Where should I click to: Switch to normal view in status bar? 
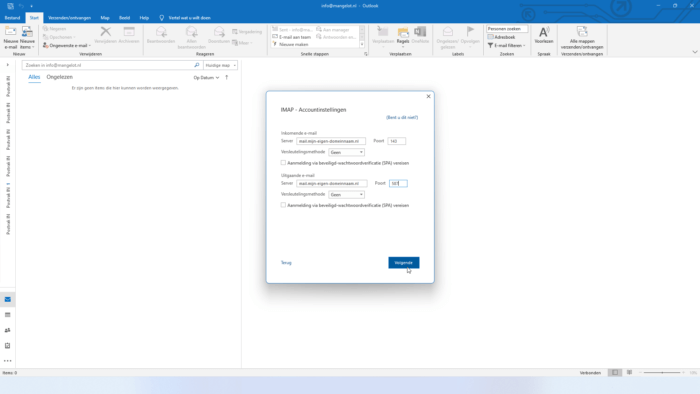point(615,373)
